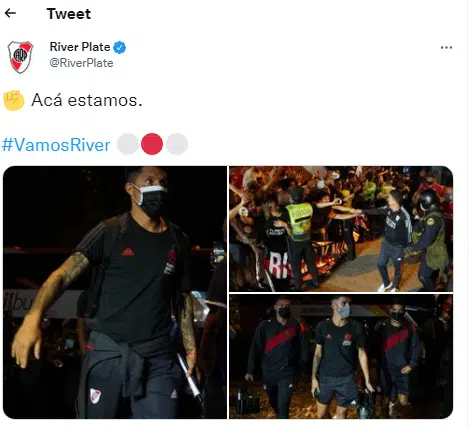The image size is (475, 429).
Task: Open the three-dot more options menu
Action: pos(446,47)
